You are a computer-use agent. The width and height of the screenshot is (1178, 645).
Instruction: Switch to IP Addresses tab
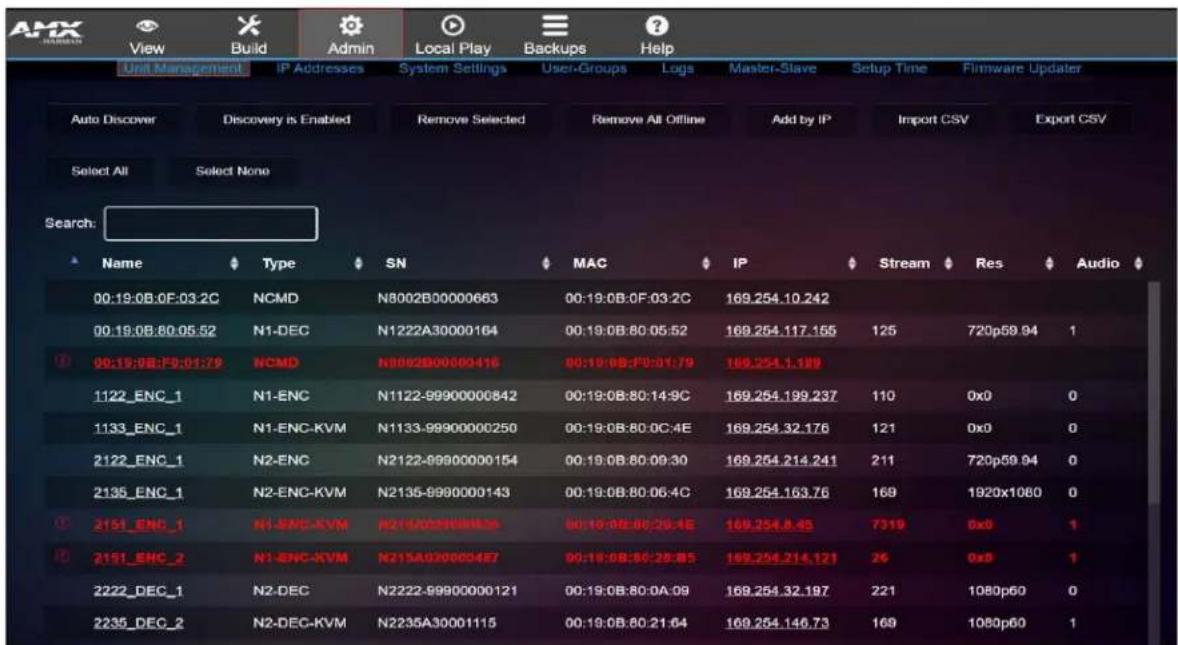pos(320,68)
